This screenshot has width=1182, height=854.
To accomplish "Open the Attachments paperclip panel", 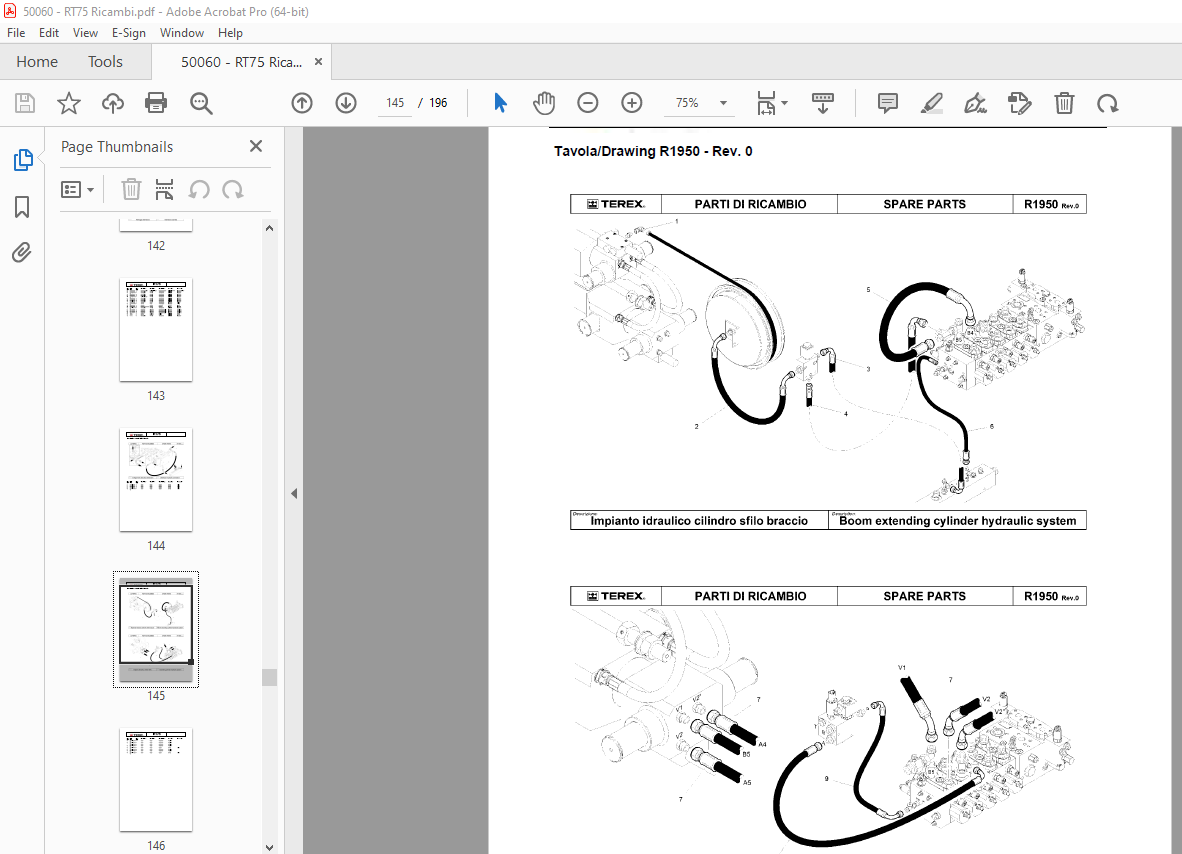I will pyautogui.click(x=22, y=252).
